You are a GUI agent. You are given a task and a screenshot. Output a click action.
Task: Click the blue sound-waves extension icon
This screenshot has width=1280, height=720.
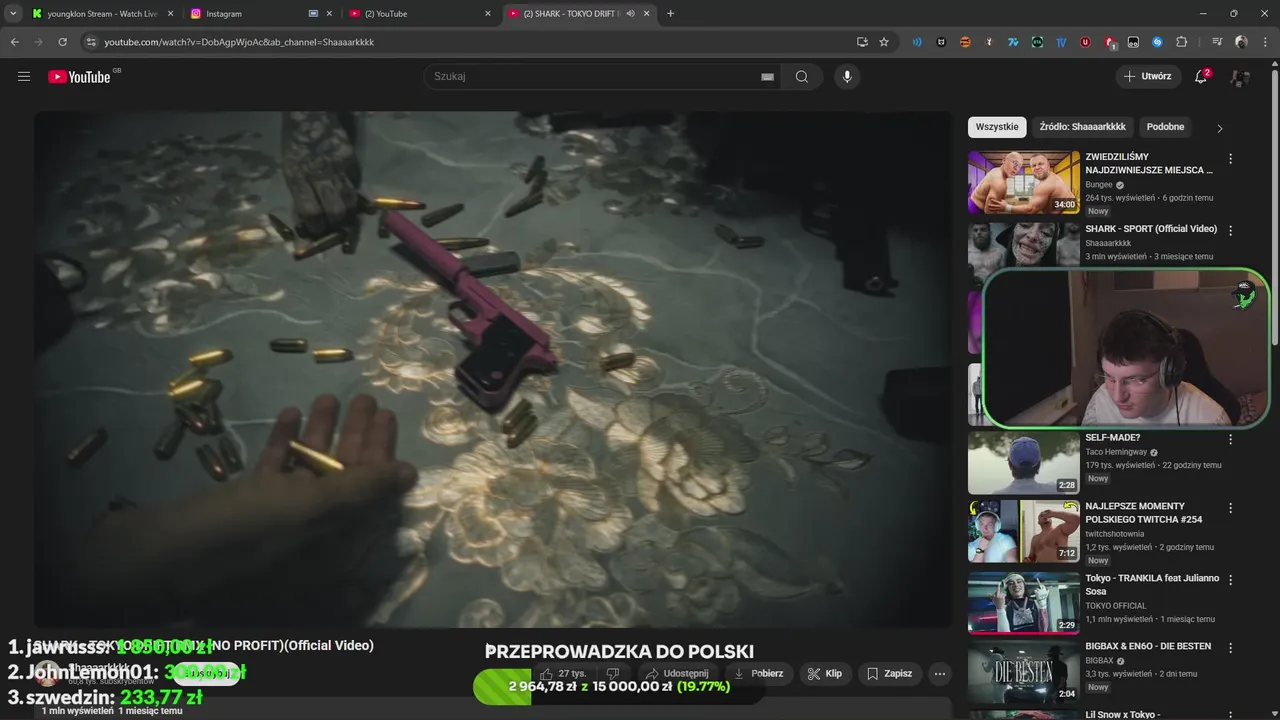pos(917,42)
